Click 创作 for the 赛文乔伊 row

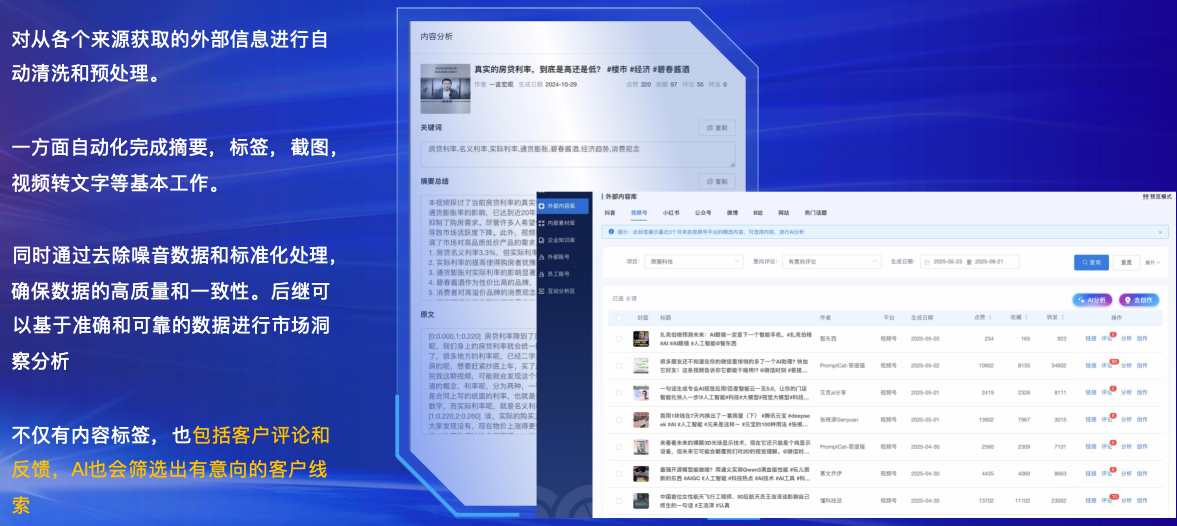click(1142, 473)
